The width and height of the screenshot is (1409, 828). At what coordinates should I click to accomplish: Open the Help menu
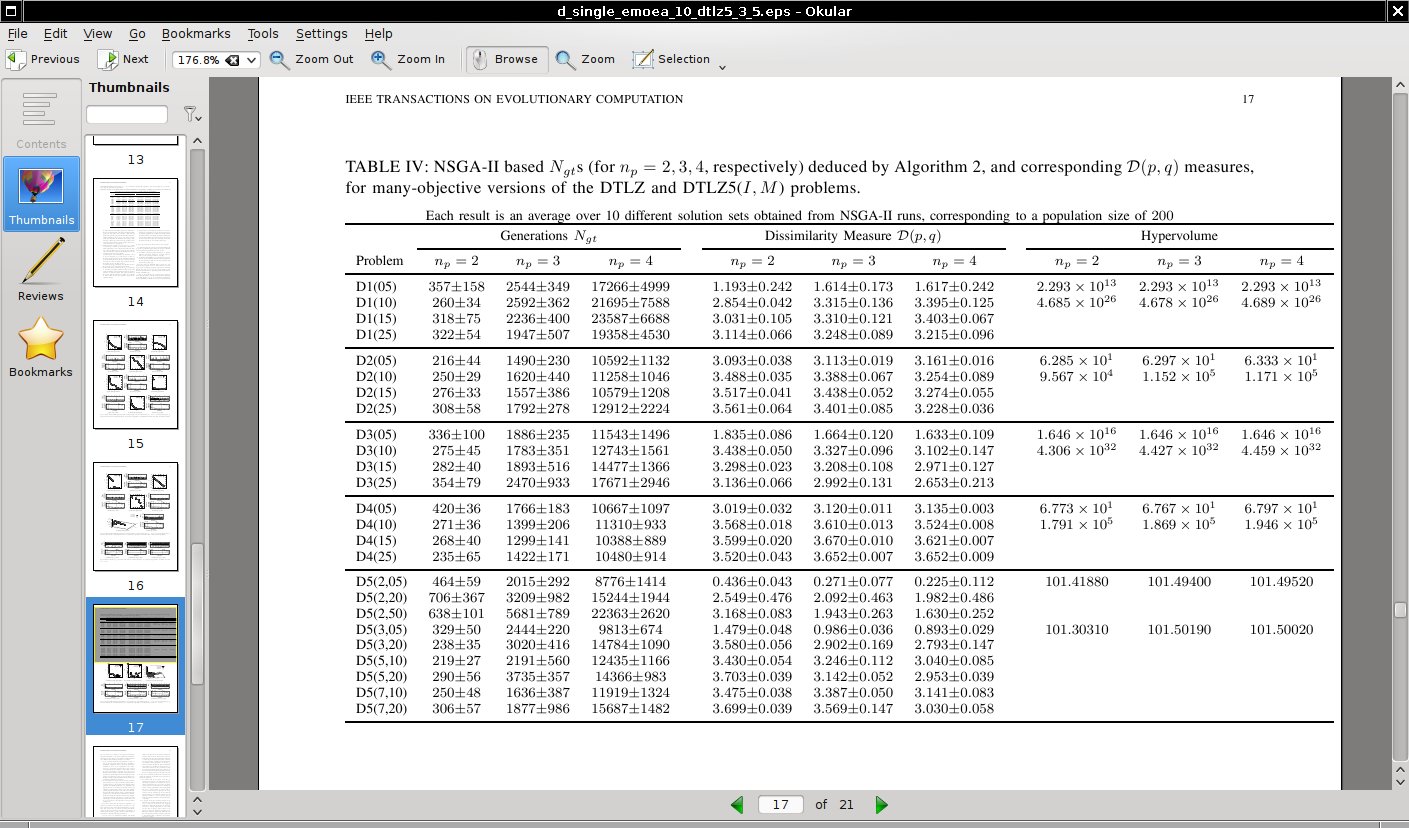(379, 34)
